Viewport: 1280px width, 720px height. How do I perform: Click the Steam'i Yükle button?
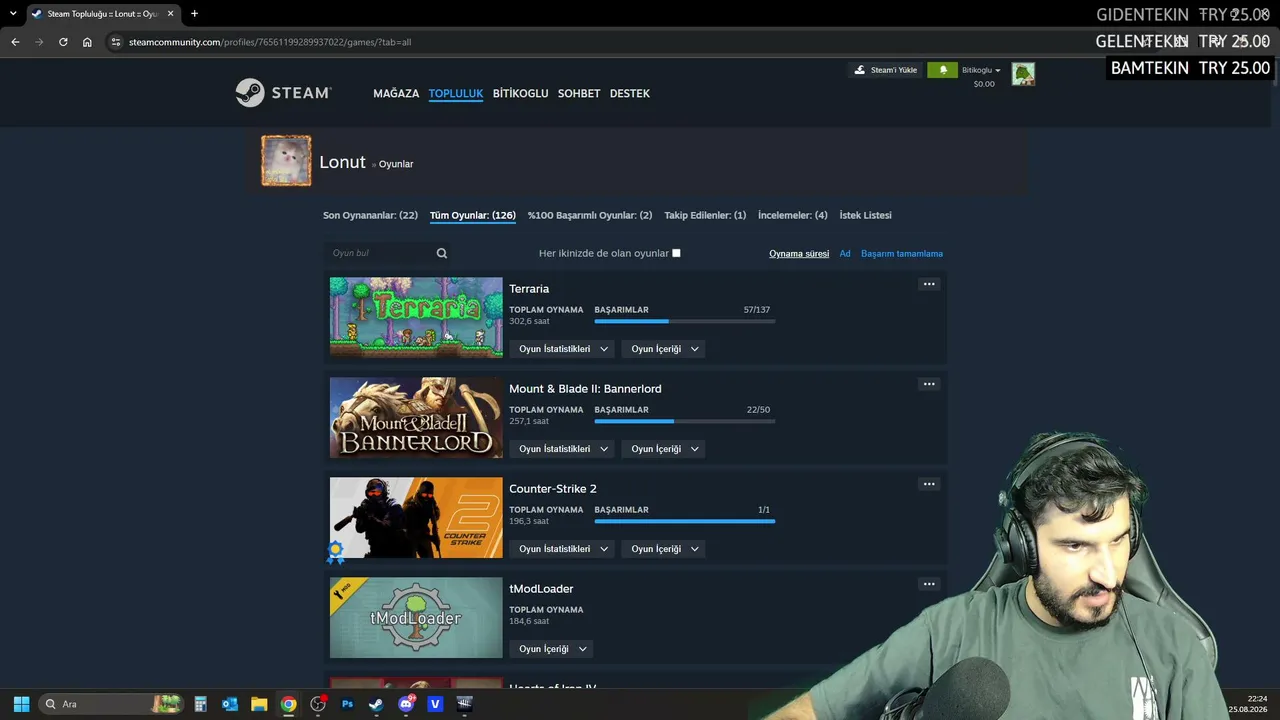886,70
